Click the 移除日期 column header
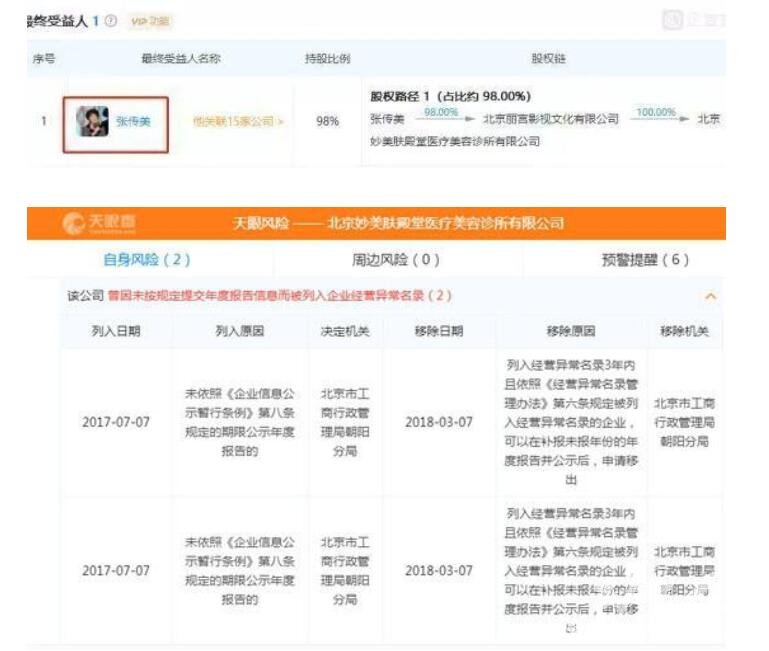Image resolution: width=769 pixels, height=651 pixels. click(439, 331)
